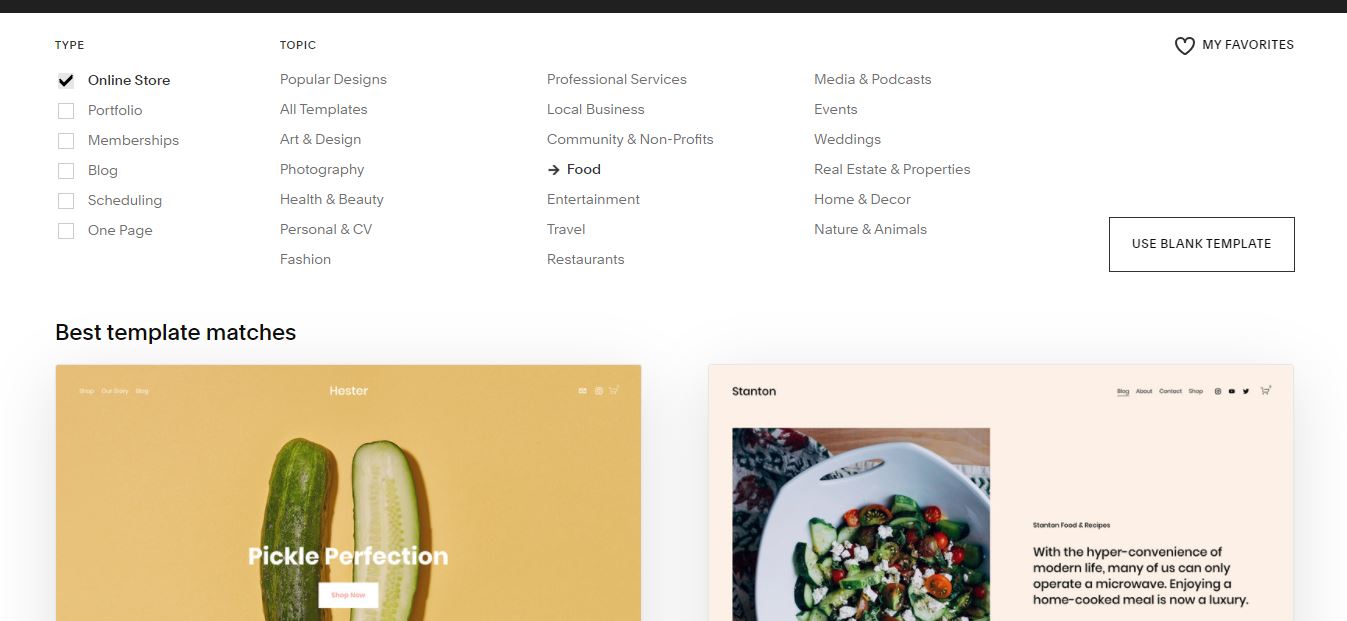This screenshot has height=621, width=1347.
Task: Open the Stanton template preview thumbnail
Action: point(1000,500)
